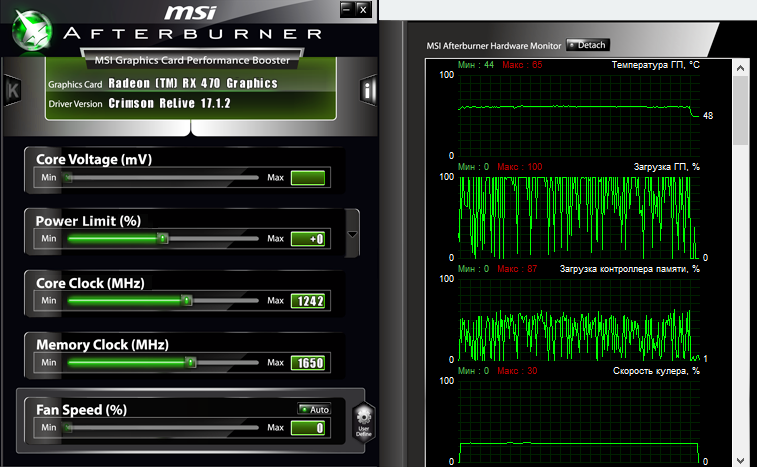Expand Power Limit options arrow
The width and height of the screenshot is (757, 467).
coord(352,234)
